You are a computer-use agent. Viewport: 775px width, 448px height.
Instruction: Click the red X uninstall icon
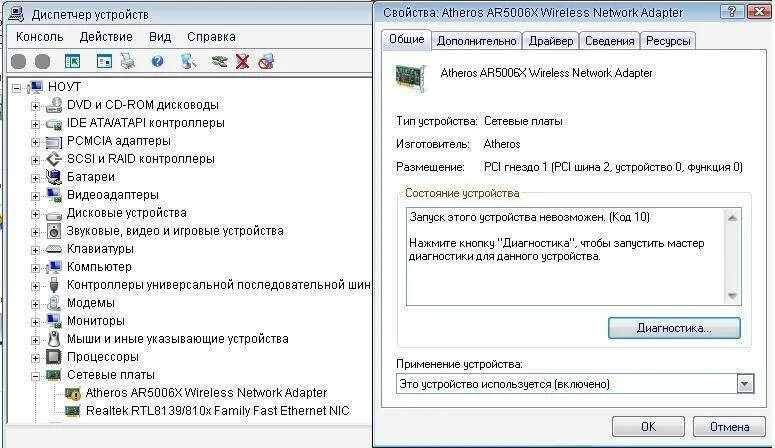tap(242, 61)
